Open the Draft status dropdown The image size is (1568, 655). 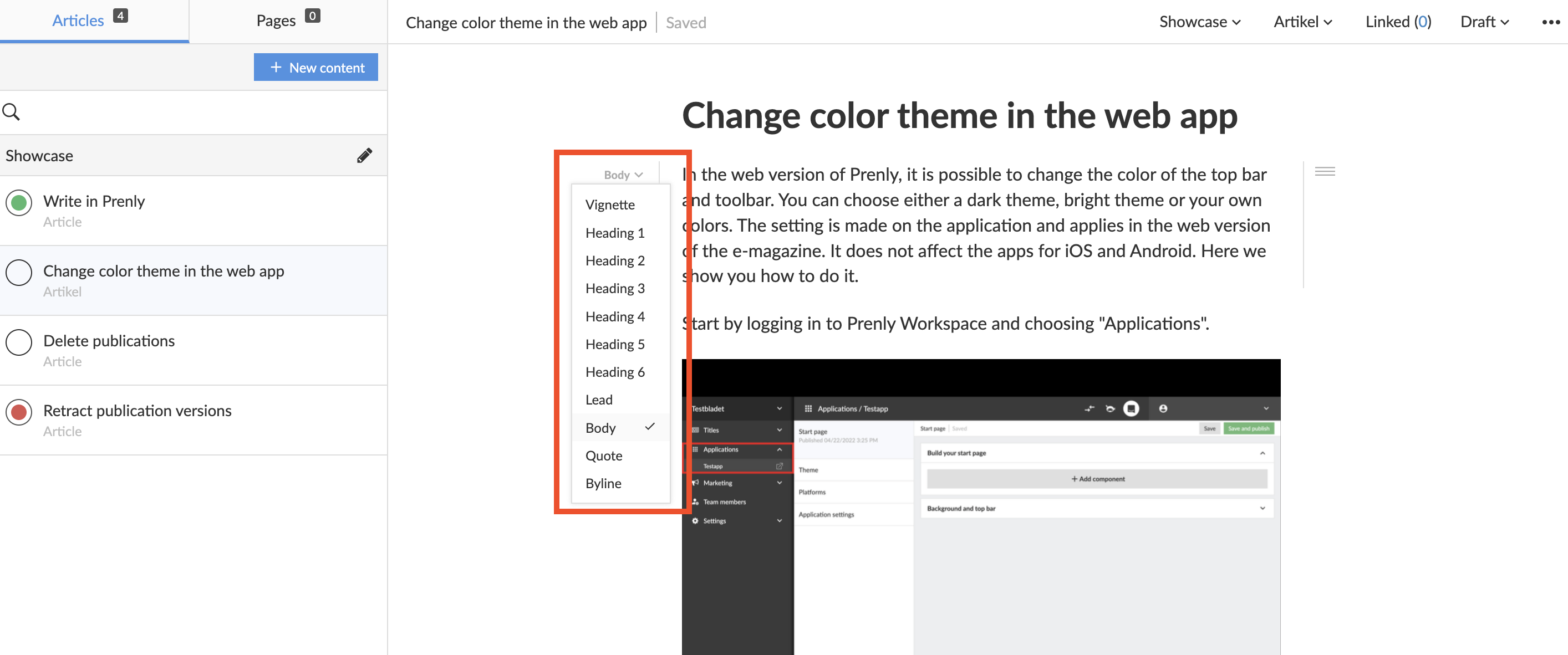tap(1484, 22)
